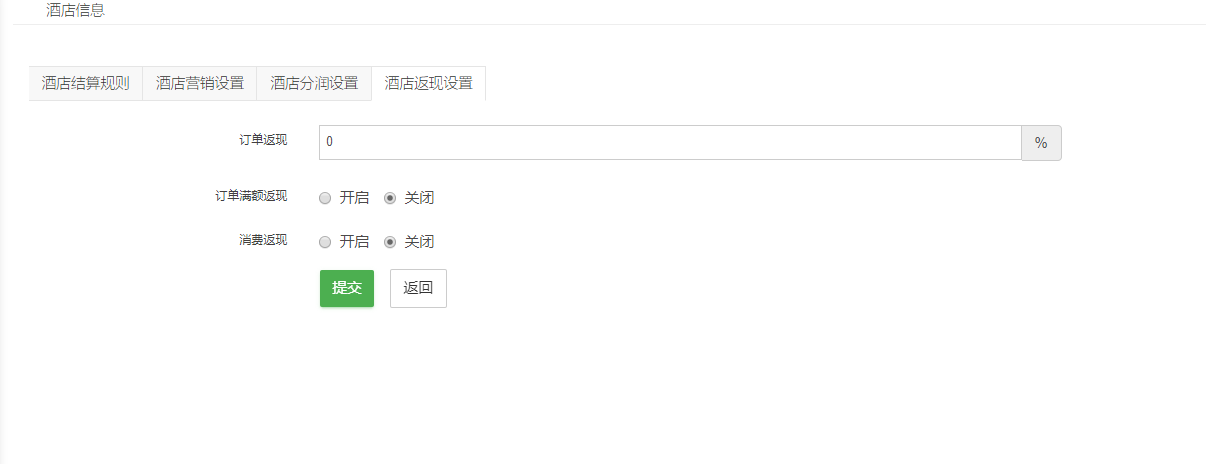
Task: Click 开启 text in 订单满额返现 row
Action: click(x=354, y=198)
